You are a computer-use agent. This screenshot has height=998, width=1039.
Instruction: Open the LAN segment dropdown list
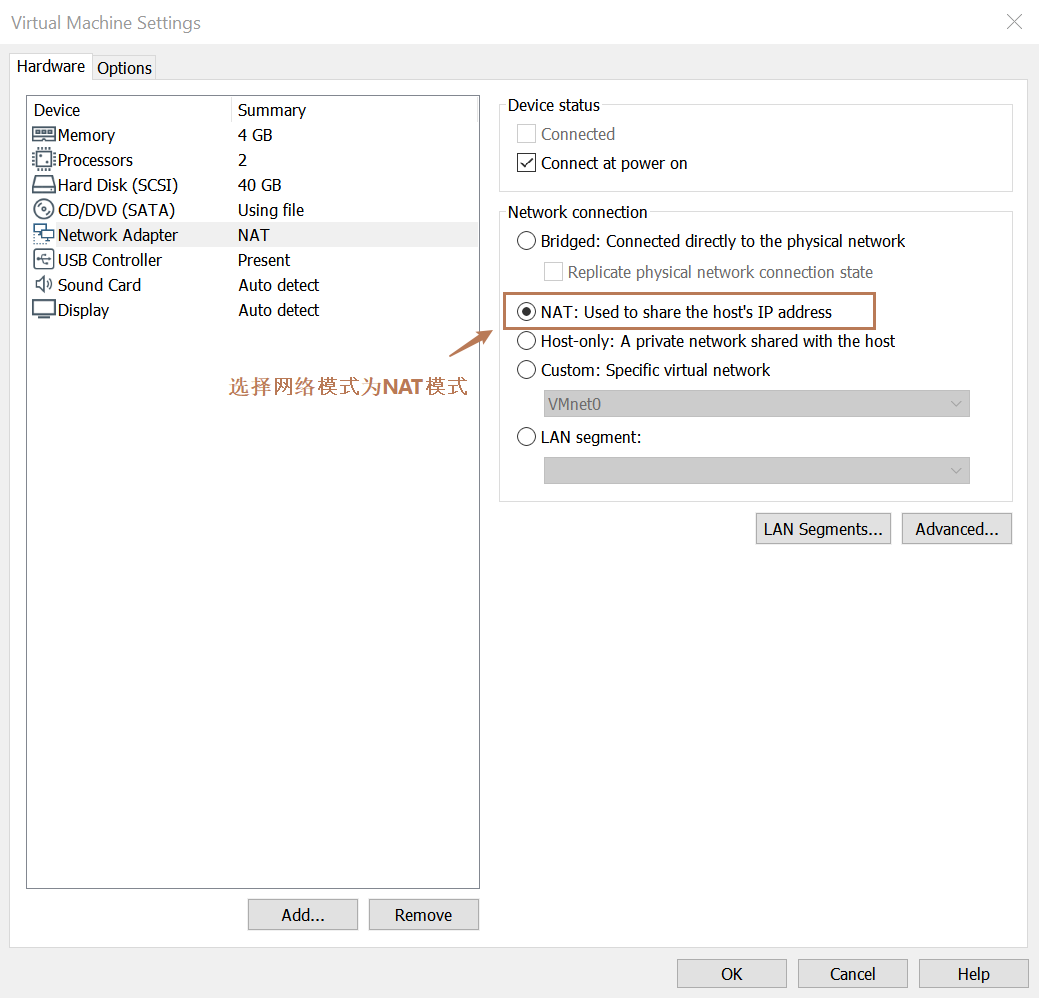756,471
